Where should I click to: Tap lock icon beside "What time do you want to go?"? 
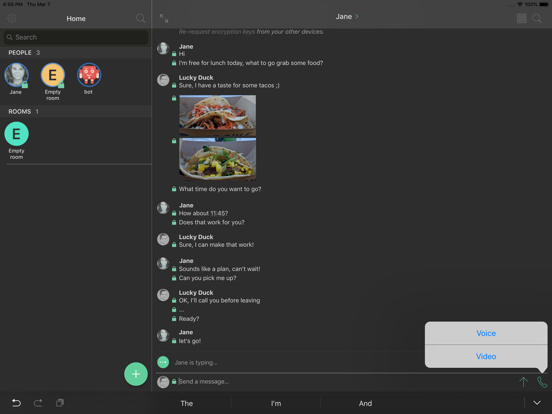(x=174, y=189)
